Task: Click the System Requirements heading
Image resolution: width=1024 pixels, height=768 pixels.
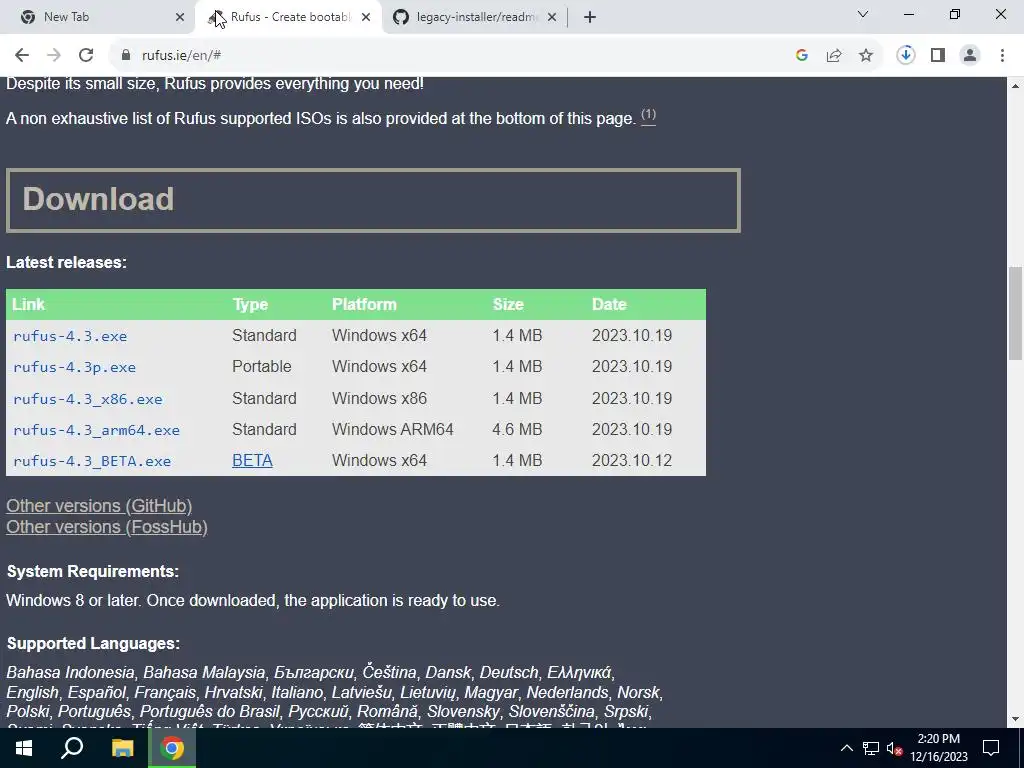Action: pos(93,571)
